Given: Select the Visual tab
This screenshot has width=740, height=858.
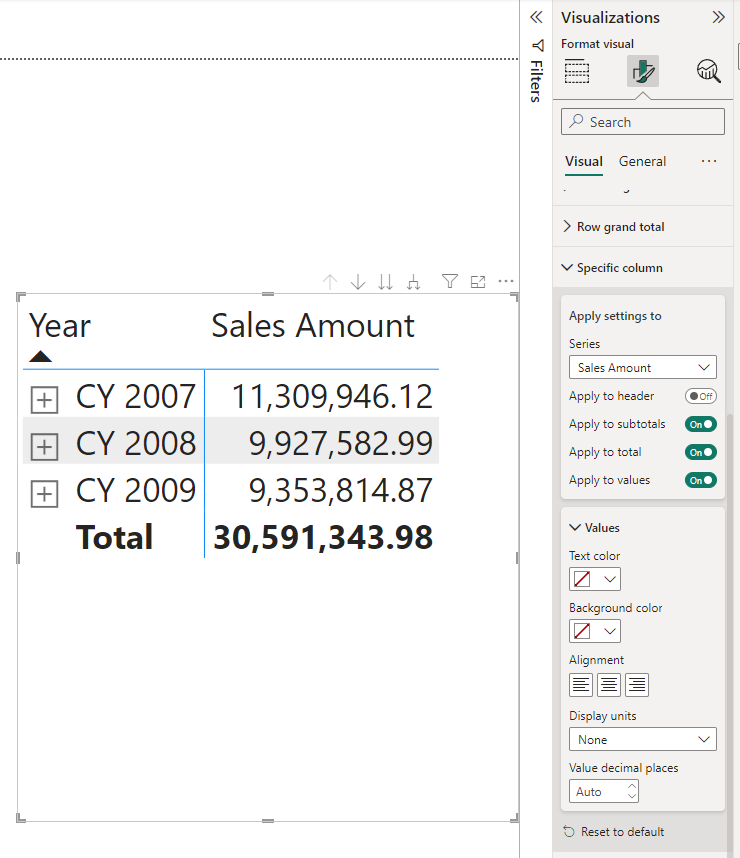Looking at the screenshot, I should [583, 161].
